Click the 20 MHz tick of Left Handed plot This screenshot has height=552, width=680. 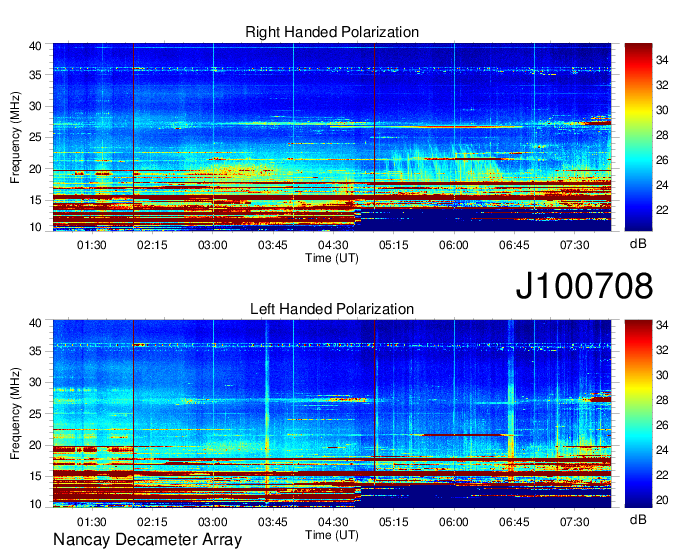pyautogui.click(x=35, y=445)
